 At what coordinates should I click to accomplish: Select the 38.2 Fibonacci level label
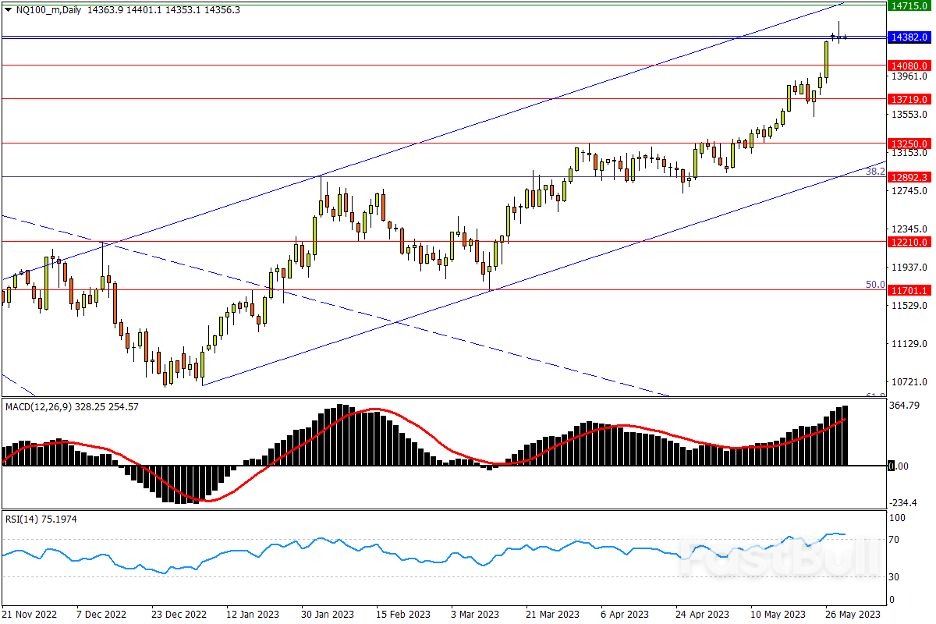pos(873,172)
